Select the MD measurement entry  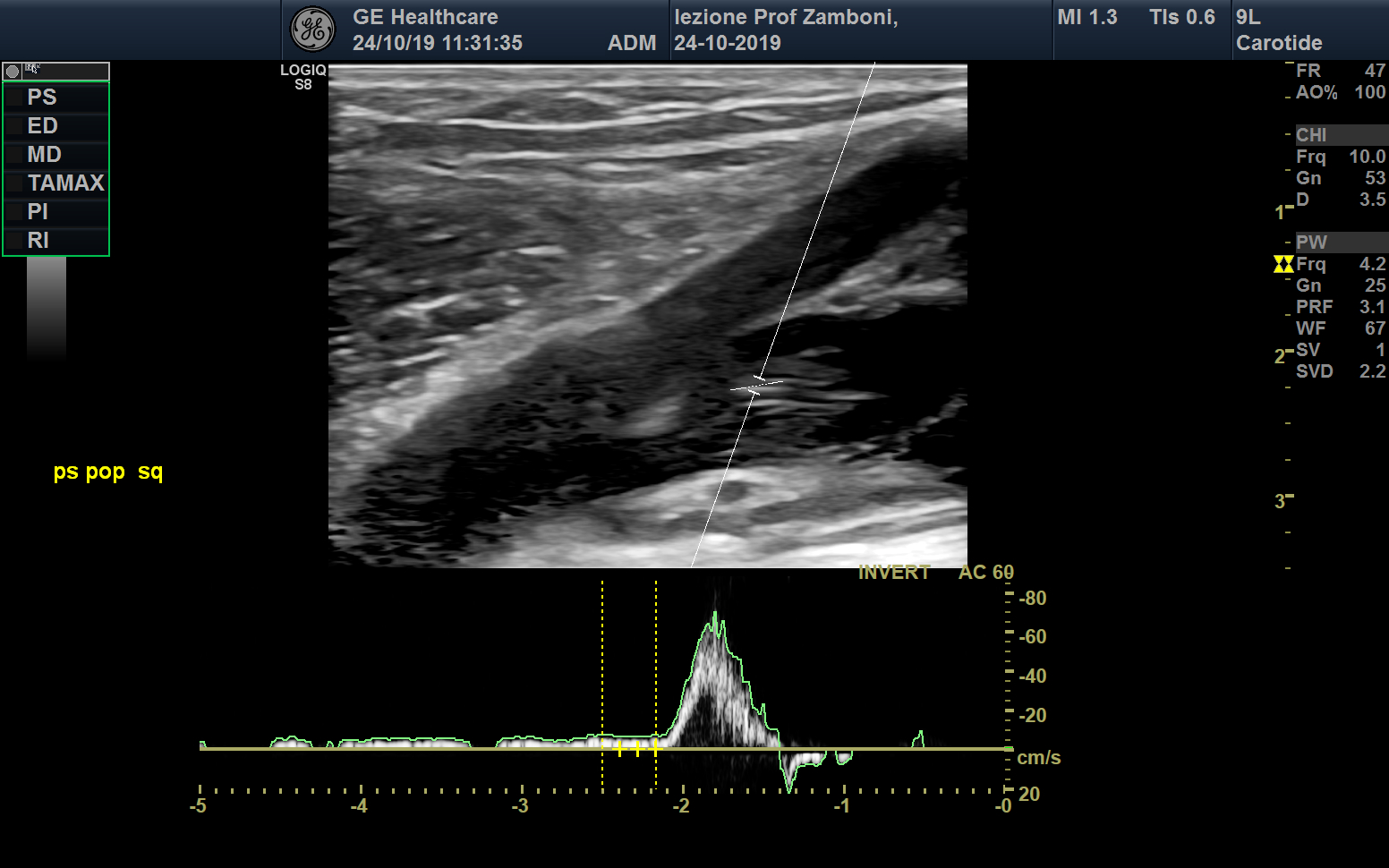(44, 155)
